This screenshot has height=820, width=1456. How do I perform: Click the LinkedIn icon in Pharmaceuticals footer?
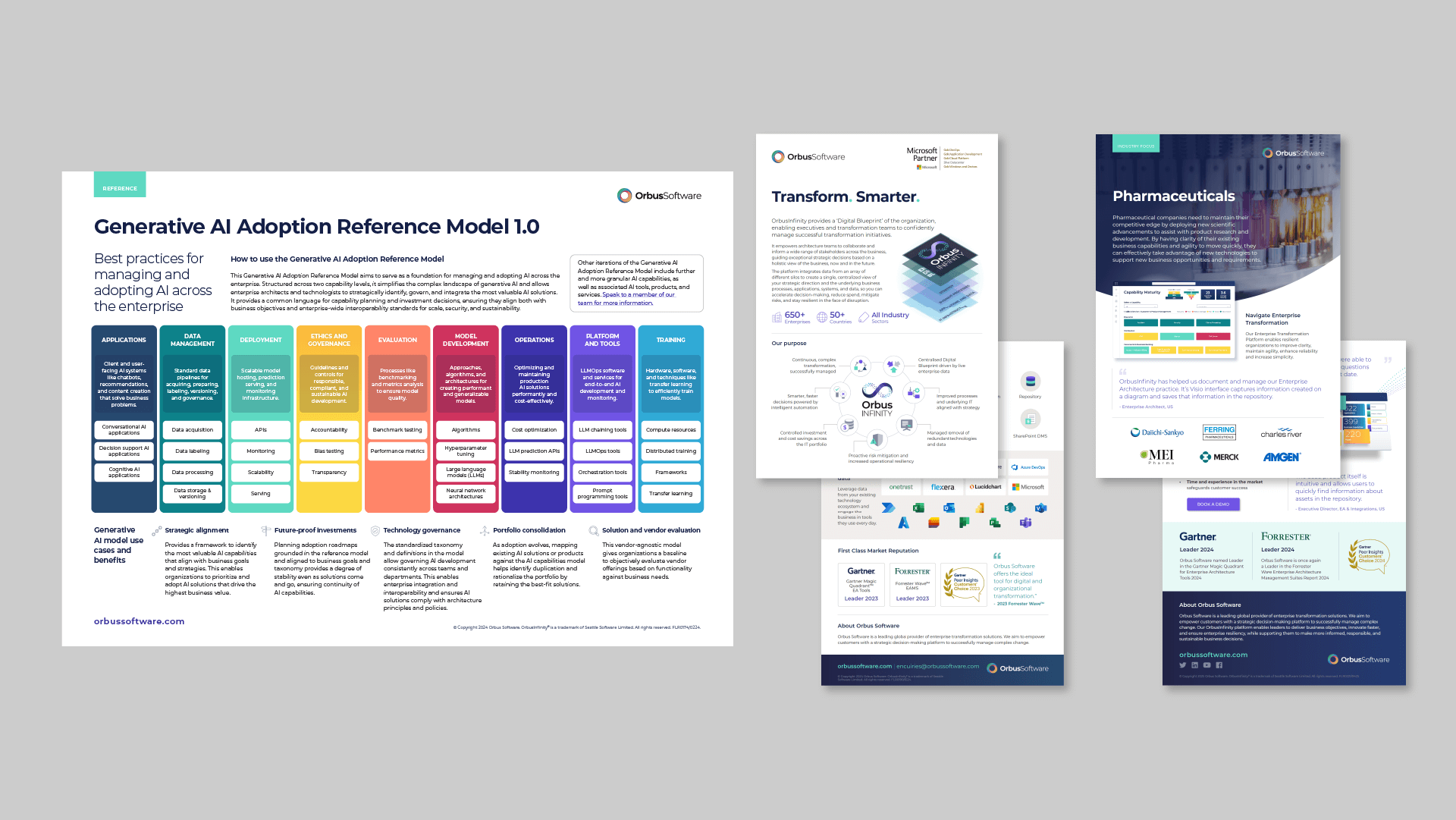1194,665
